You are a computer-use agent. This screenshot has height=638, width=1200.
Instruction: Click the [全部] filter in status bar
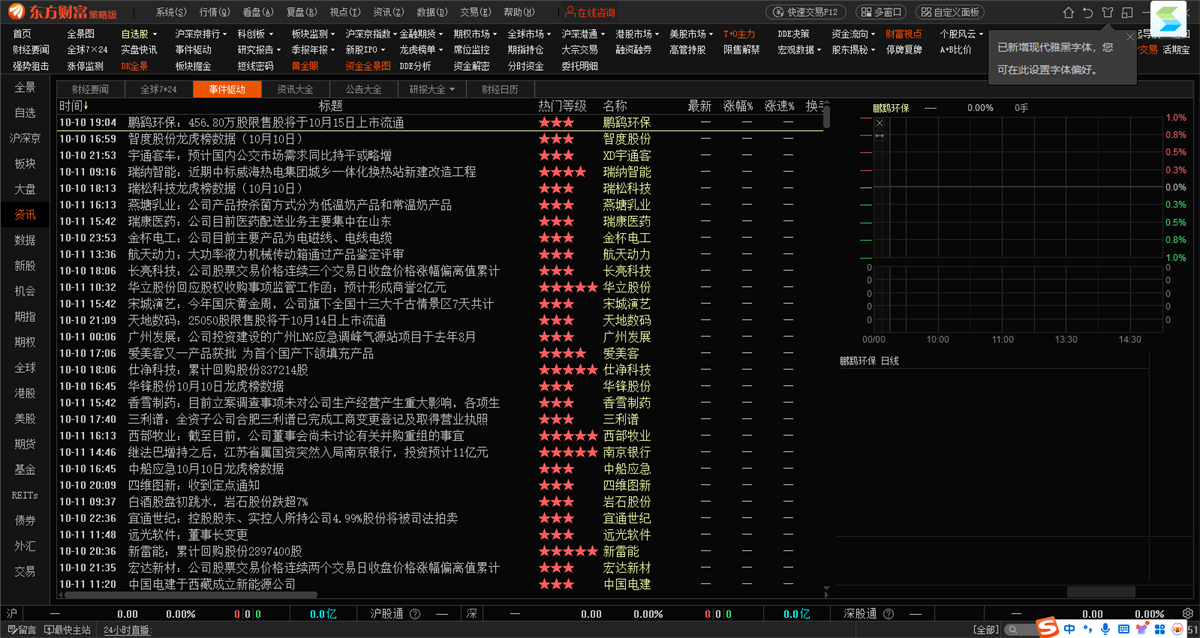[x=986, y=630]
